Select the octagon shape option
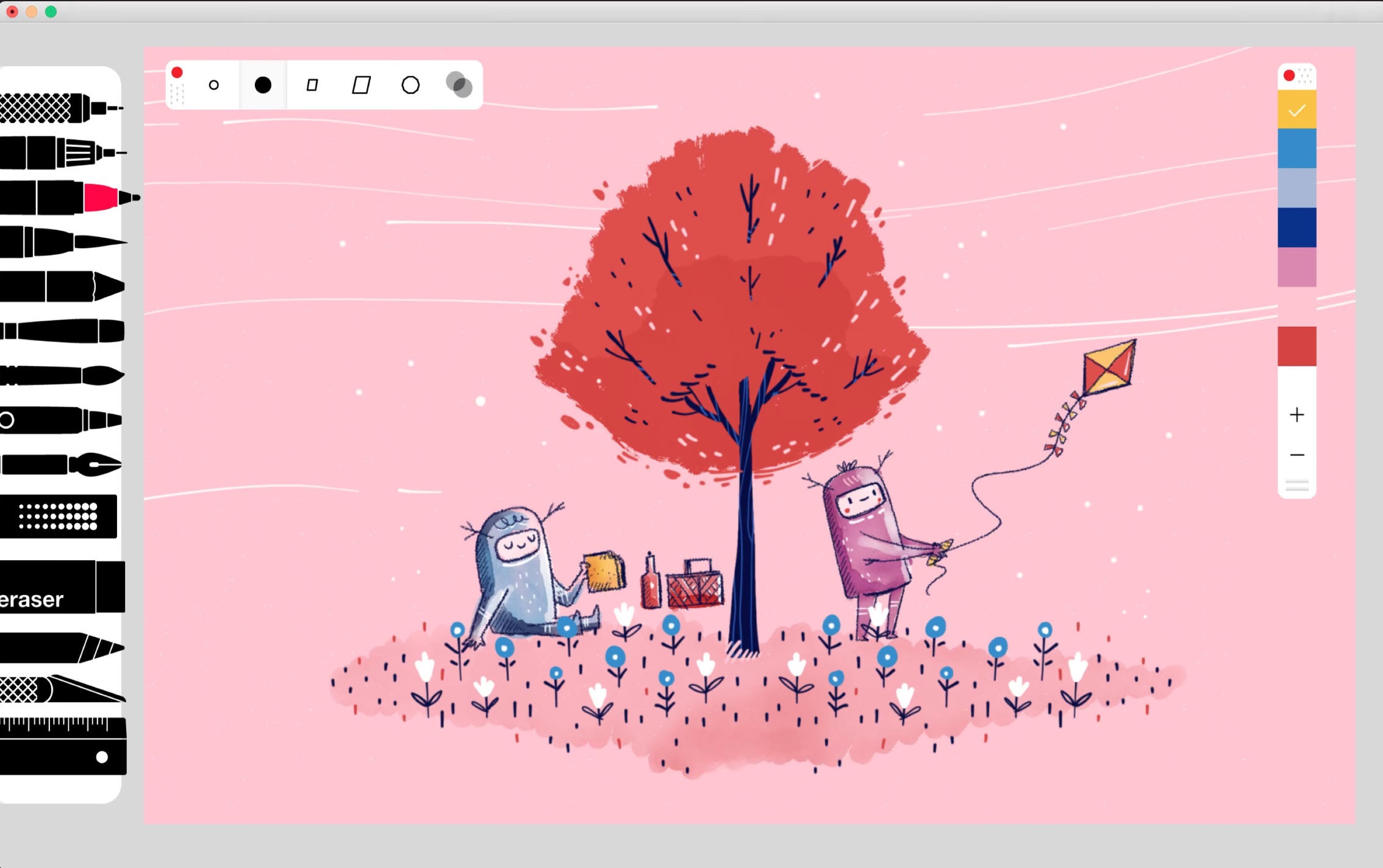This screenshot has width=1383, height=868. pyautogui.click(x=410, y=85)
